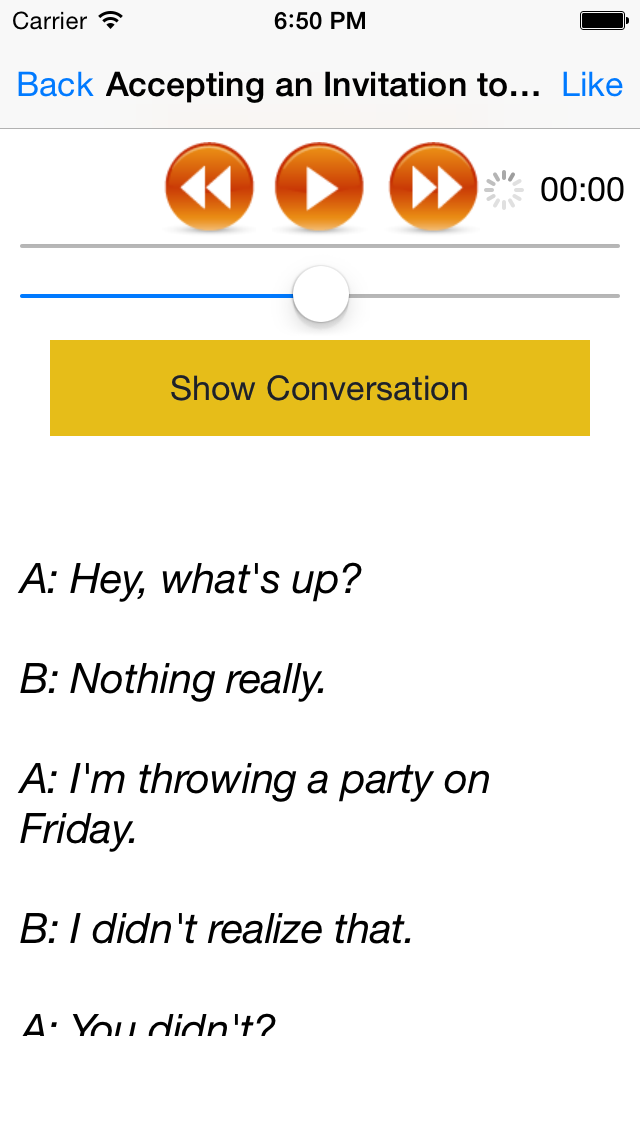
Task: Select the line "B: Nothing really."
Action: pyautogui.click(x=173, y=680)
